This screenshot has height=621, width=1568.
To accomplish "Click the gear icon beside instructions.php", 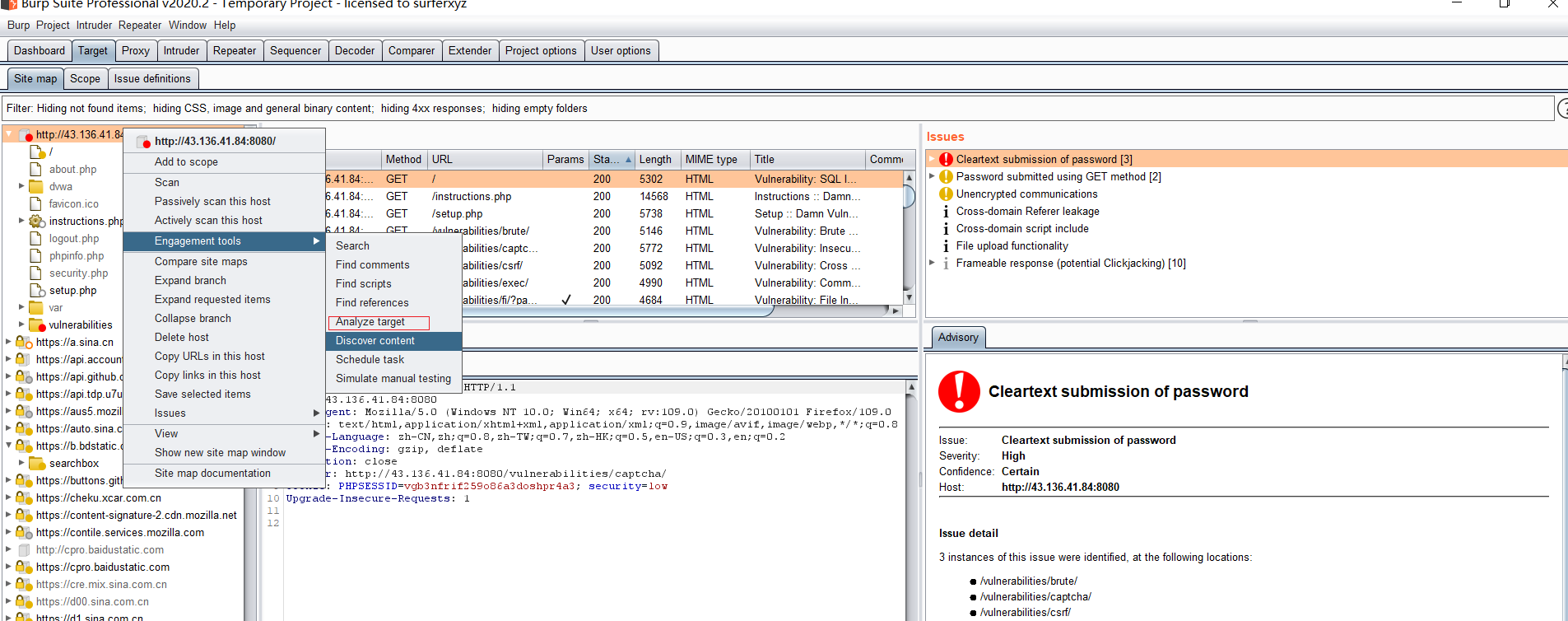I will (36, 221).
